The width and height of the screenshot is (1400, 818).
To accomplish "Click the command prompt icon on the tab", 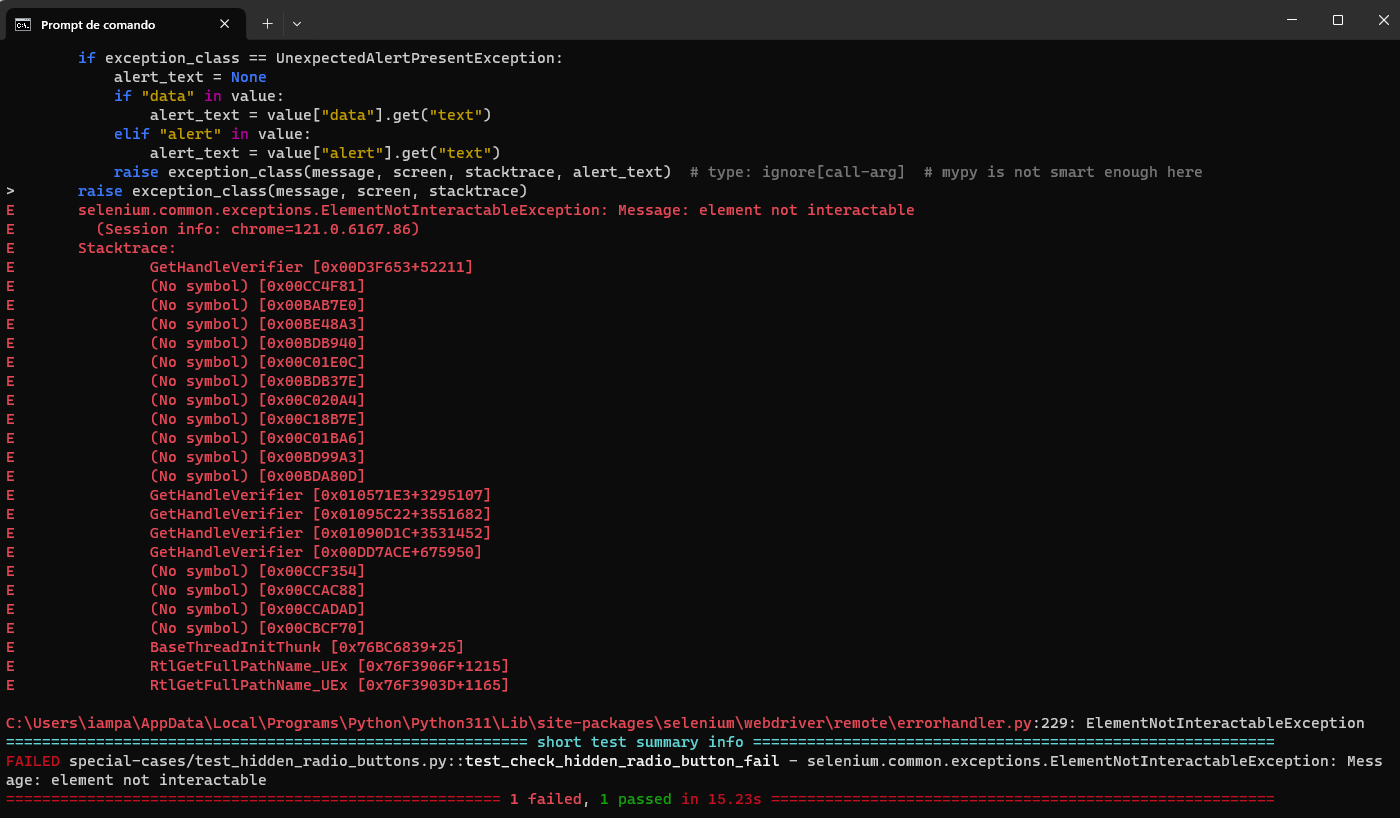I will pyautogui.click(x=22, y=23).
